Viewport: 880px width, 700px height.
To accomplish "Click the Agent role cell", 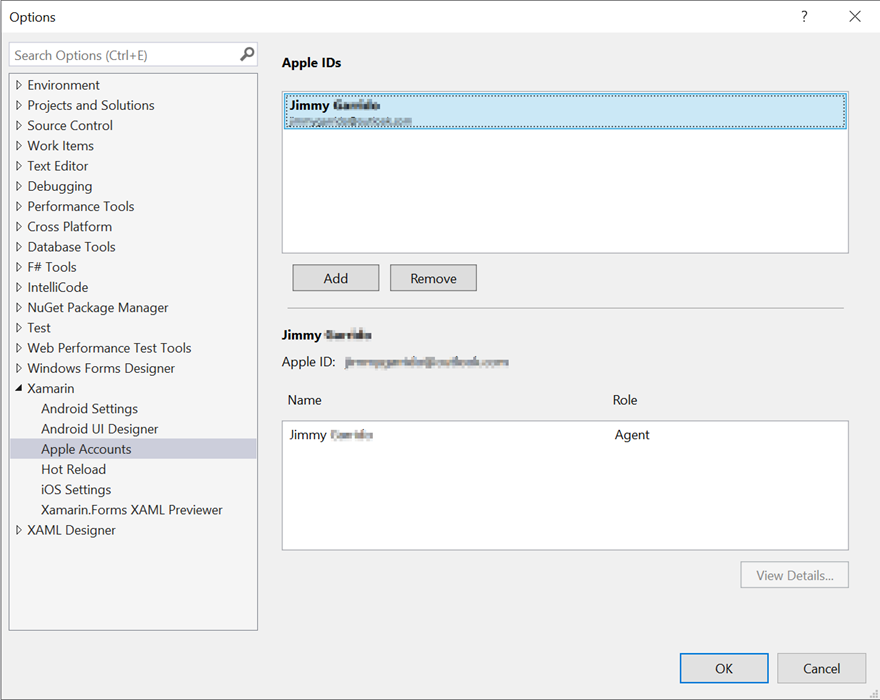I will click(632, 434).
